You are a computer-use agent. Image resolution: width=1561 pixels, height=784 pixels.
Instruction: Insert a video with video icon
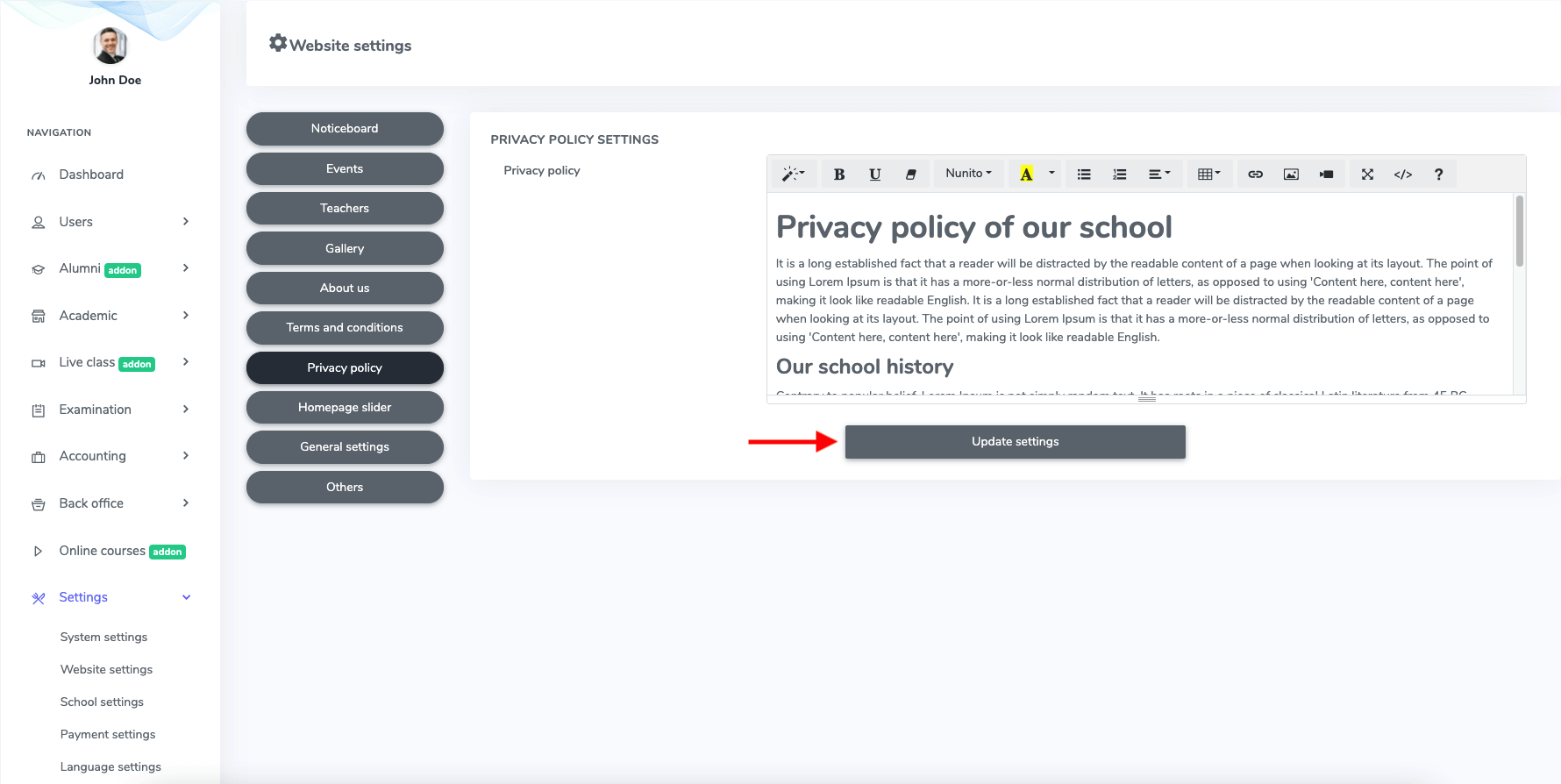[x=1326, y=174]
